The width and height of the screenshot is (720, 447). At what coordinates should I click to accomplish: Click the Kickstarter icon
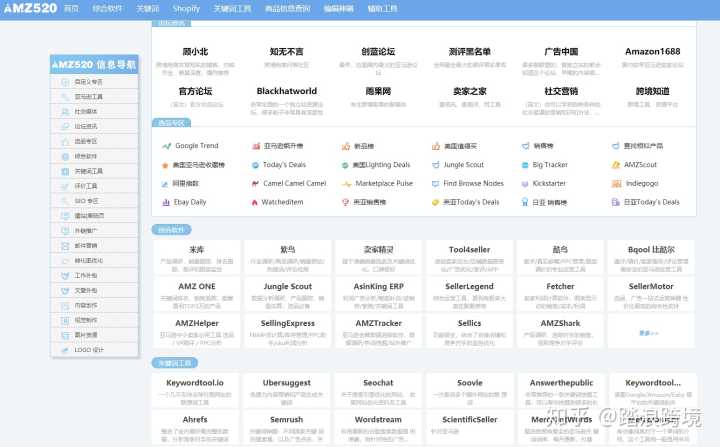coord(525,184)
